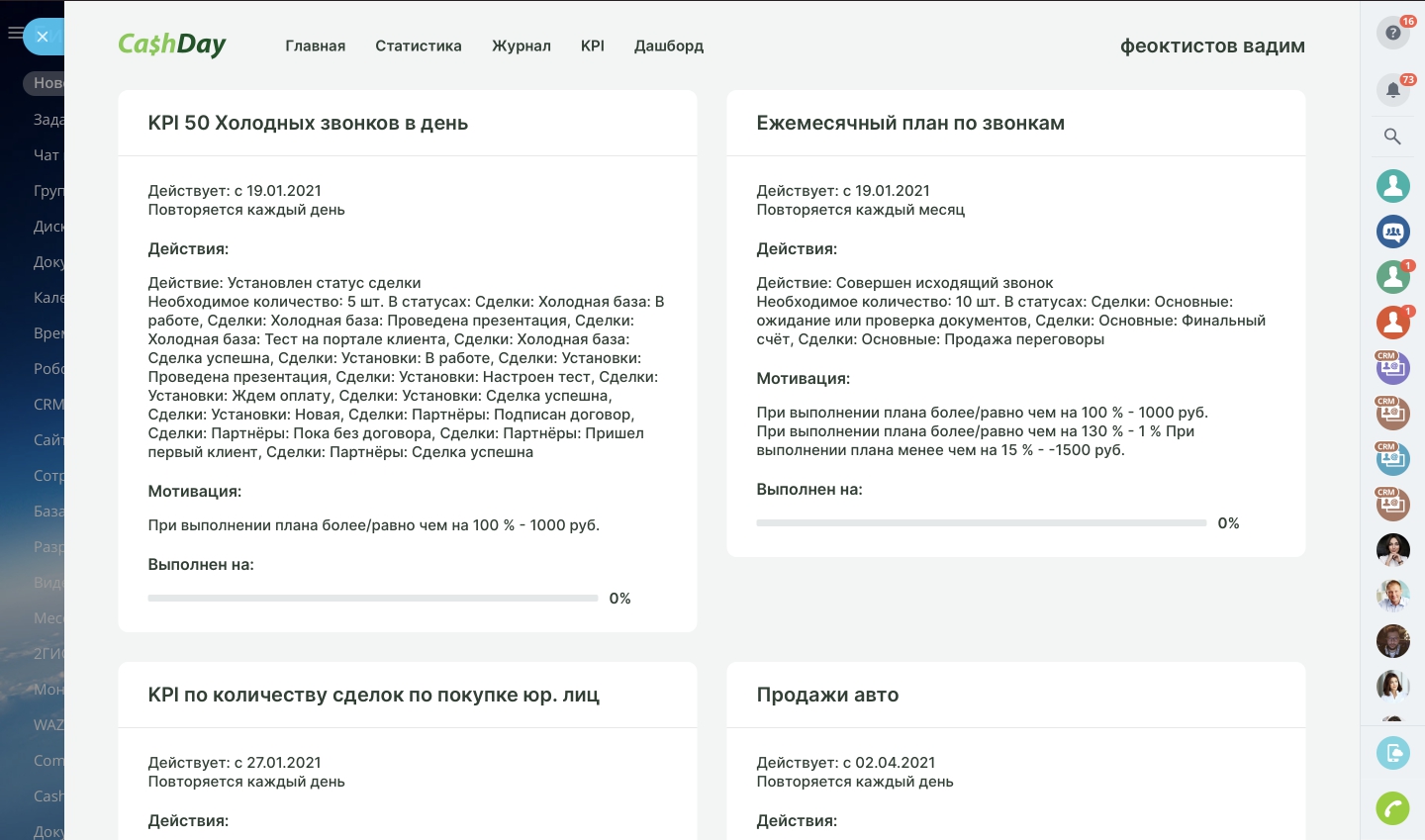Open the purple CRM chat icon
Screen dimensions: 1425x840
click(1392, 368)
